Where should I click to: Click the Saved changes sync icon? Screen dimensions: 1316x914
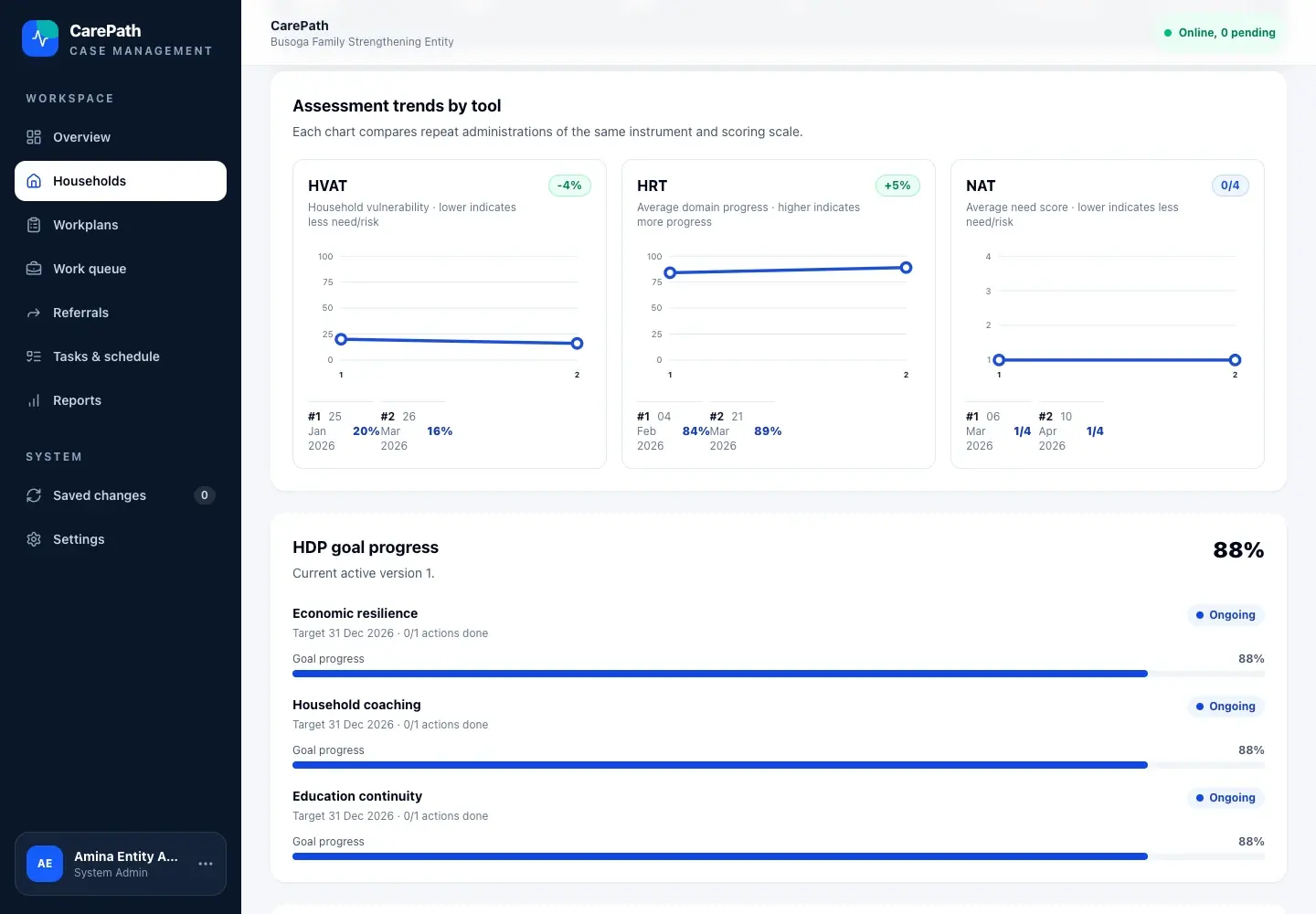coord(34,495)
